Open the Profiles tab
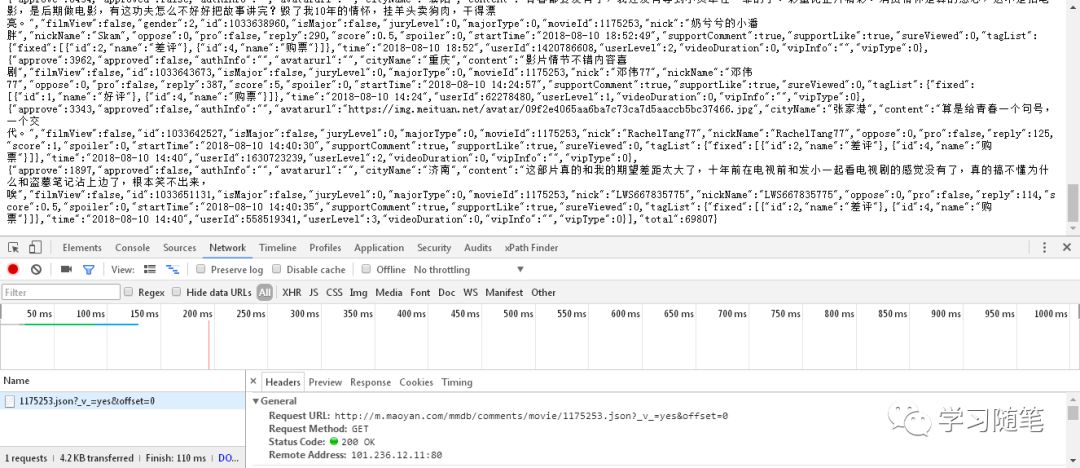This screenshot has width=1080, height=468. (x=325, y=247)
